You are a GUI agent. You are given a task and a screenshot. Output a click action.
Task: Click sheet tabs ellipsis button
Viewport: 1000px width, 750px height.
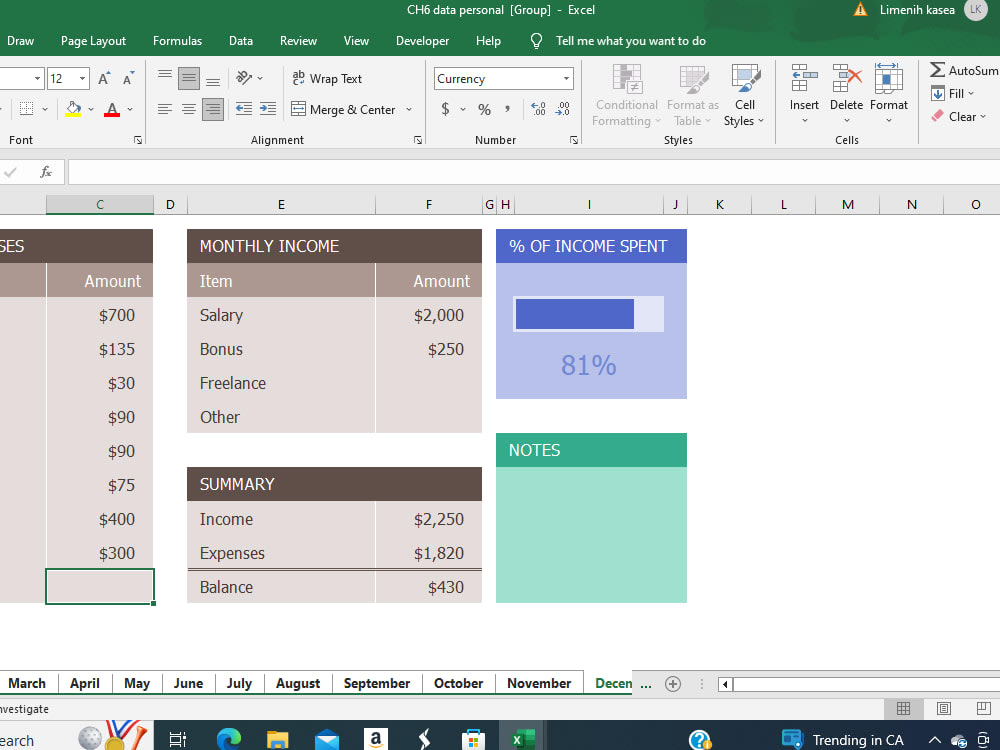click(645, 684)
